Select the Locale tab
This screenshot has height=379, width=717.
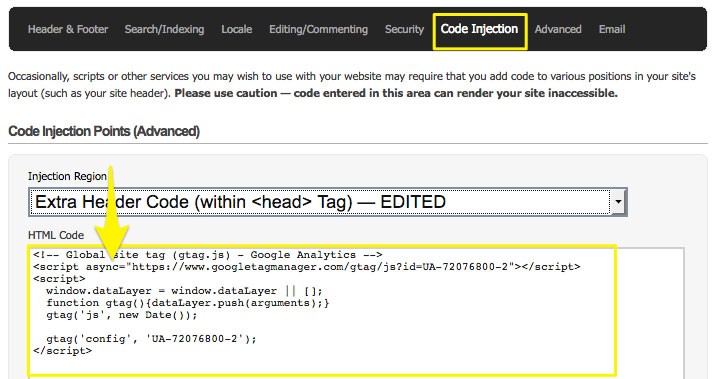point(236,29)
